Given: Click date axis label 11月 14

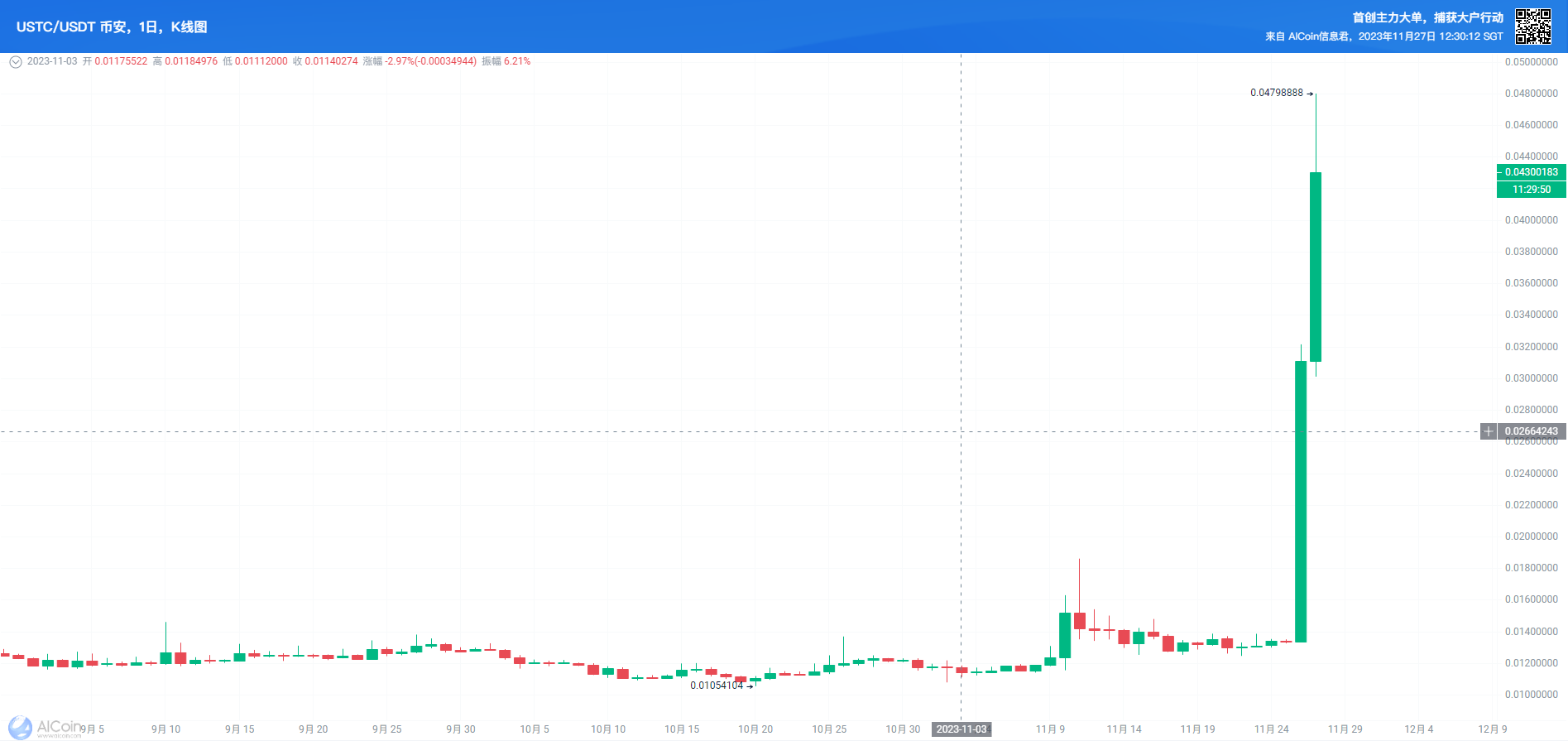Looking at the screenshot, I should point(1124,729).
